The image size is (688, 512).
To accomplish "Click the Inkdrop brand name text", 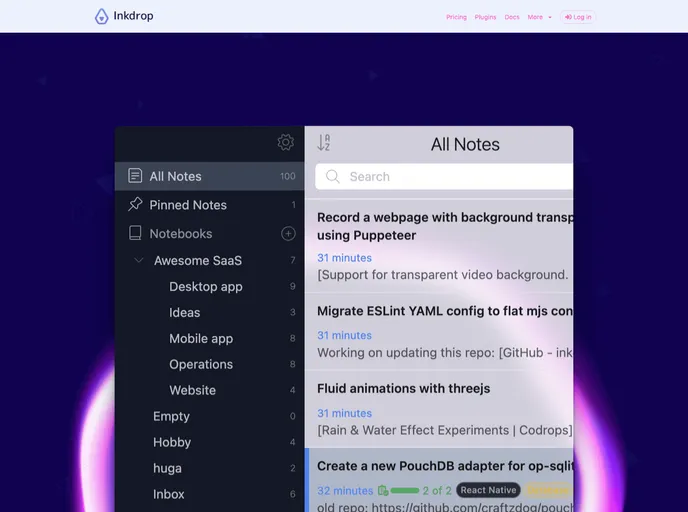I will pos(133,16).
